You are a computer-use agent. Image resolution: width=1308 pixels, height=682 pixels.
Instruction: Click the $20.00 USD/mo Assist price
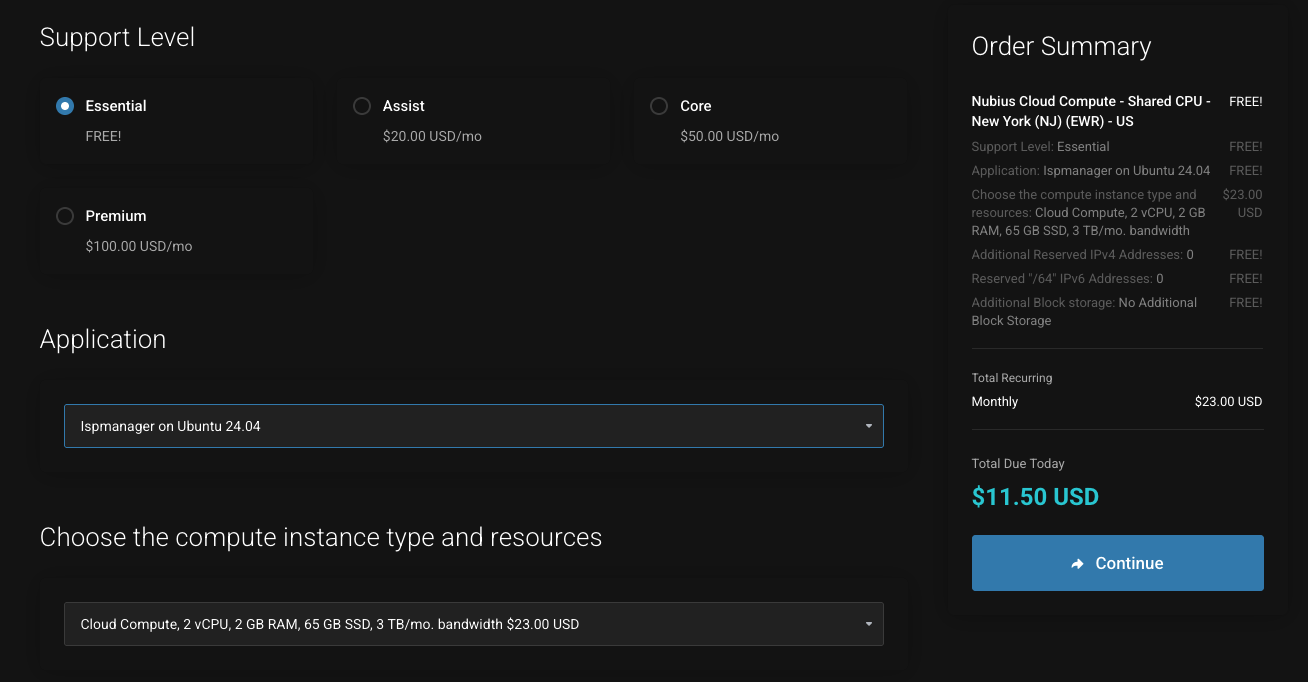tap(432, 136)
